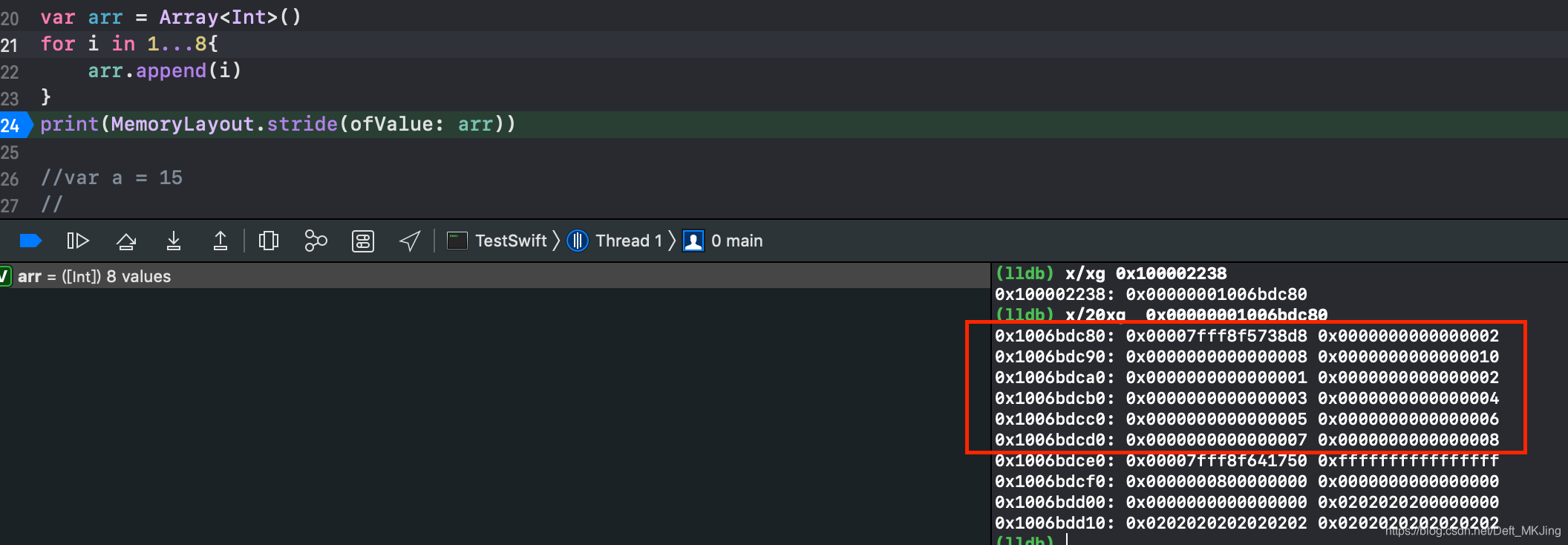Click Simulate Location arrow icon
Viewport: 1568px width, 545px height.
tap(410, 241)
